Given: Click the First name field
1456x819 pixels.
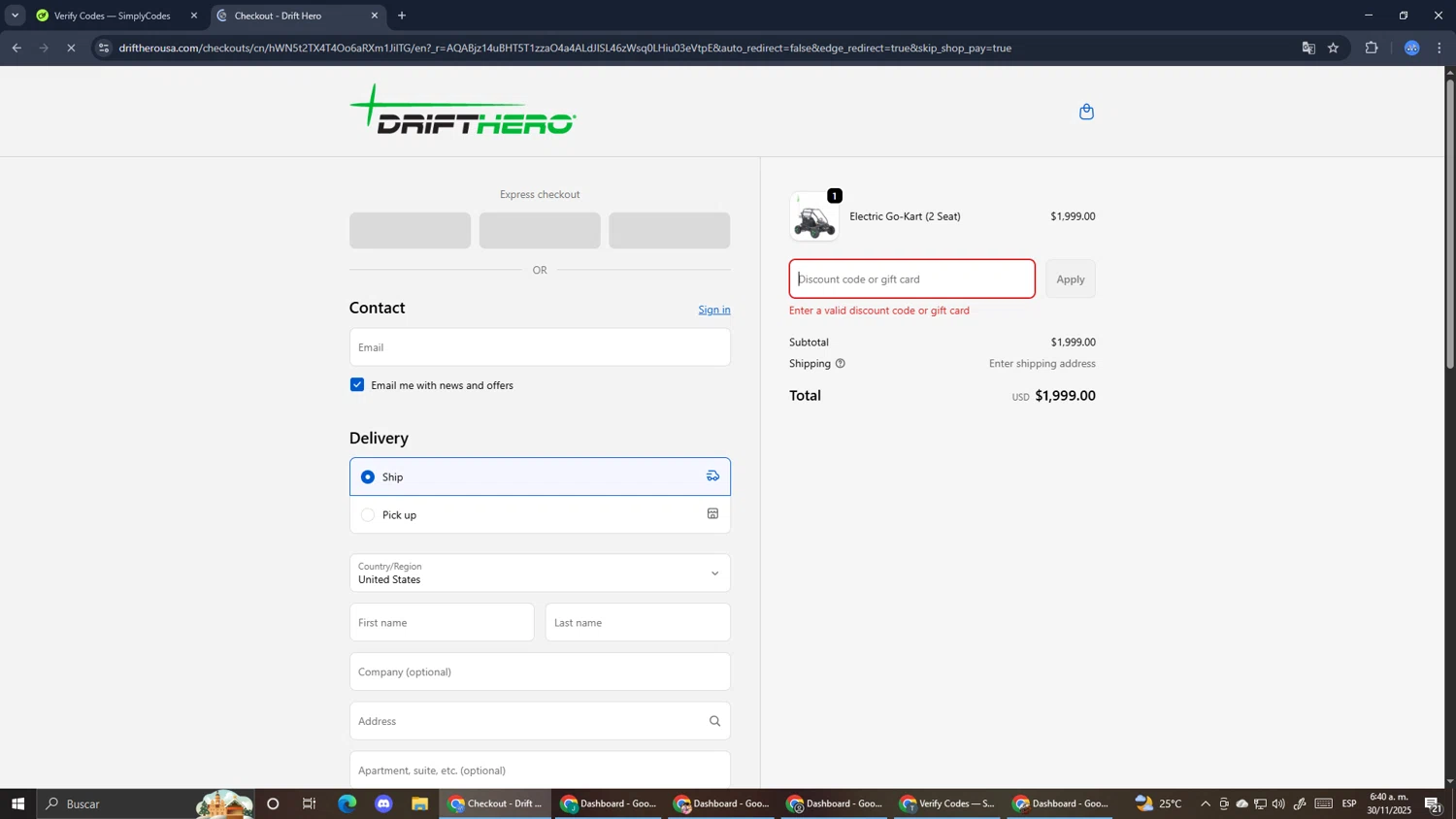Looking at the screenshot, I should (x=442, y=622).
